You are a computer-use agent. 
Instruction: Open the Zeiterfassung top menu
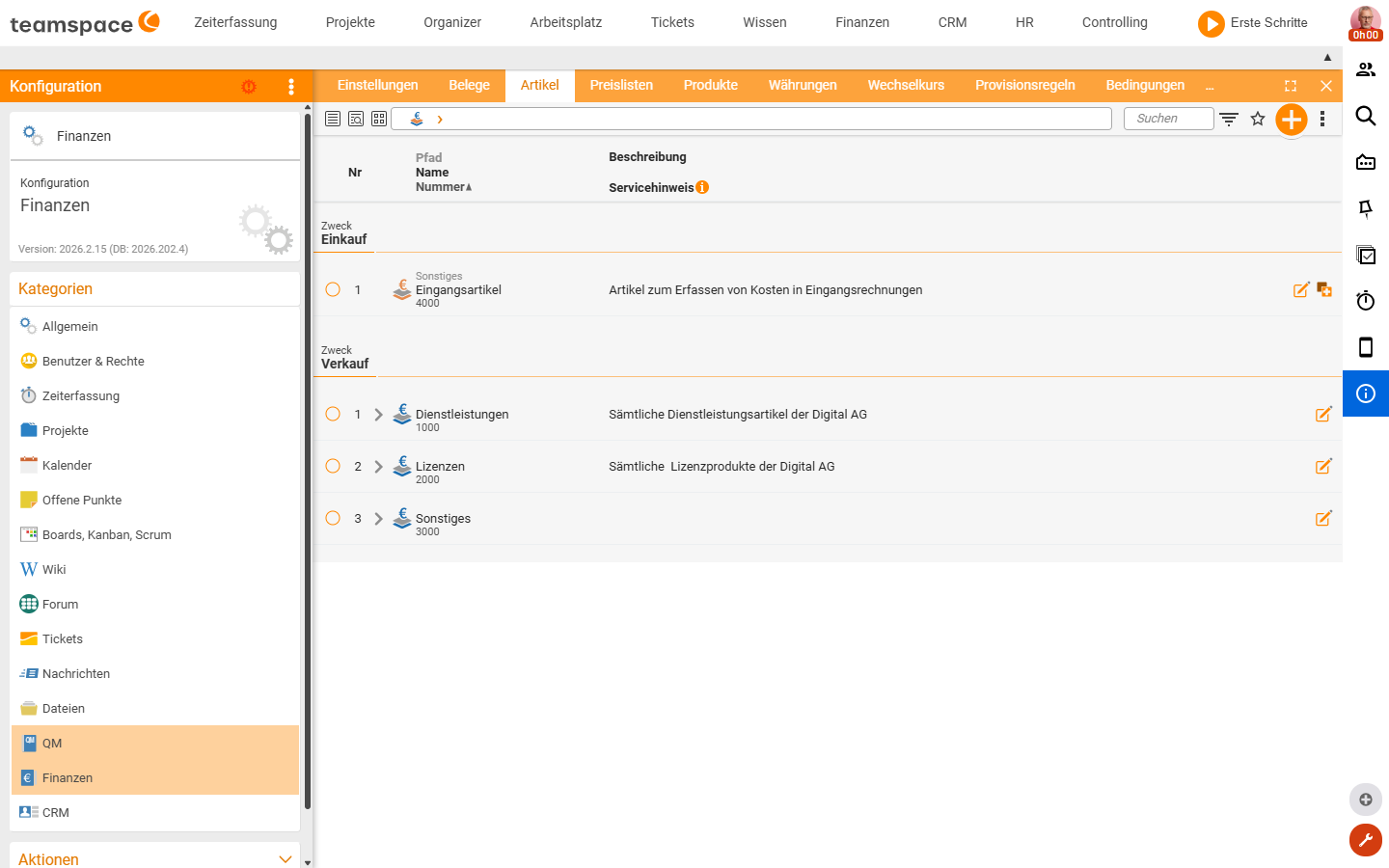click(235, 22)
